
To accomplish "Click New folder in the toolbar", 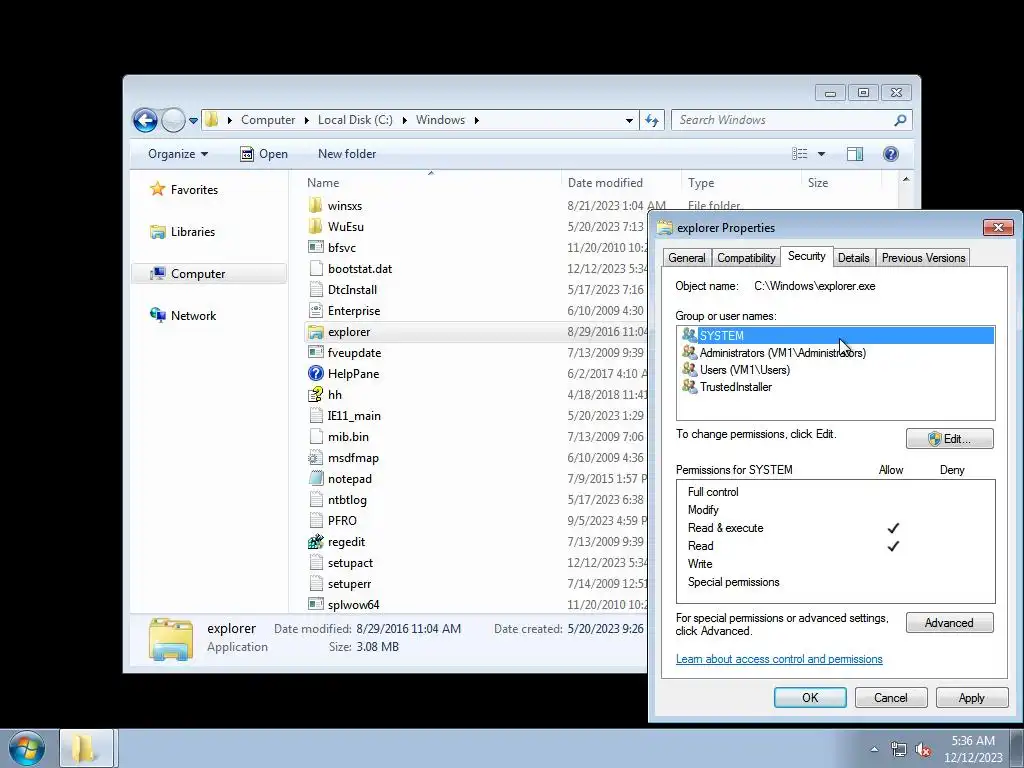I will (347, 154).
